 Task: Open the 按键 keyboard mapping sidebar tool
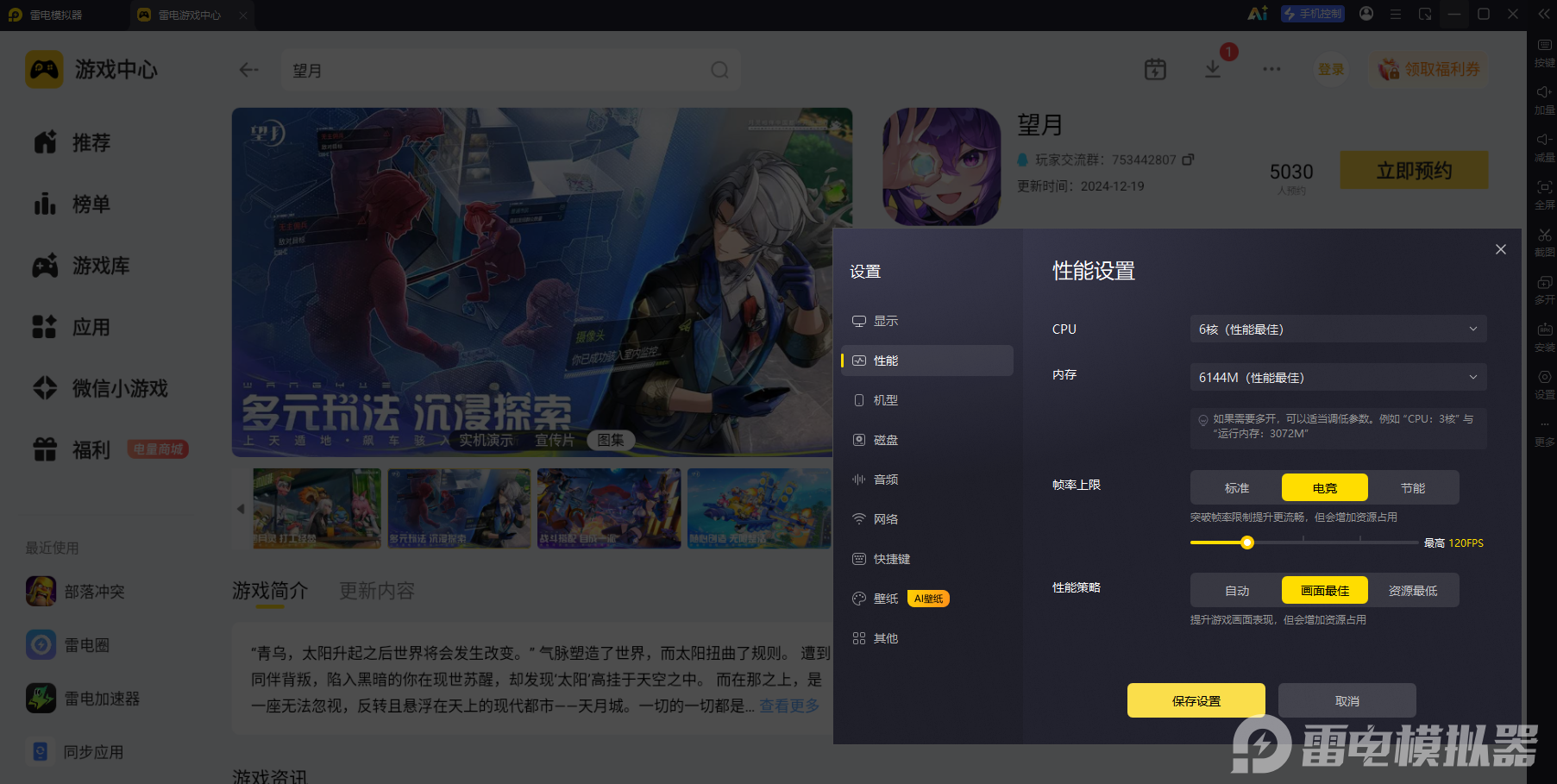[x=1544, y=52]
